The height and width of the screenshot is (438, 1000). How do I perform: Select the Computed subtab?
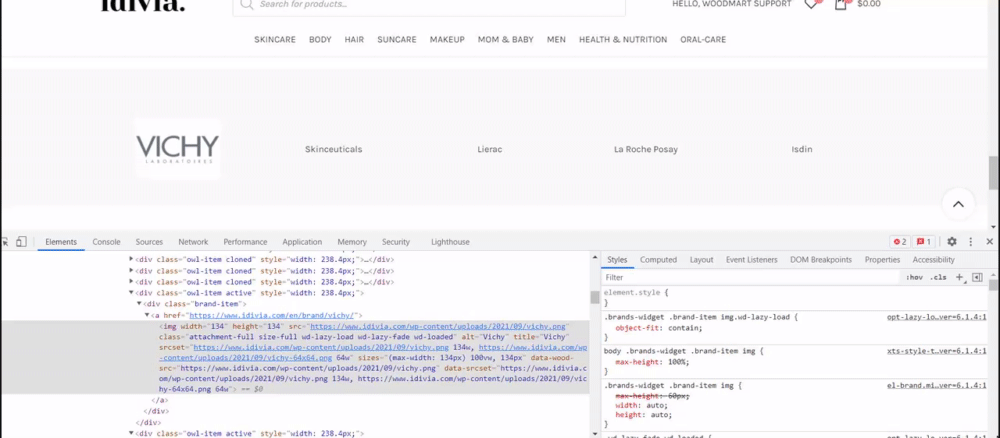coord(658,259)
